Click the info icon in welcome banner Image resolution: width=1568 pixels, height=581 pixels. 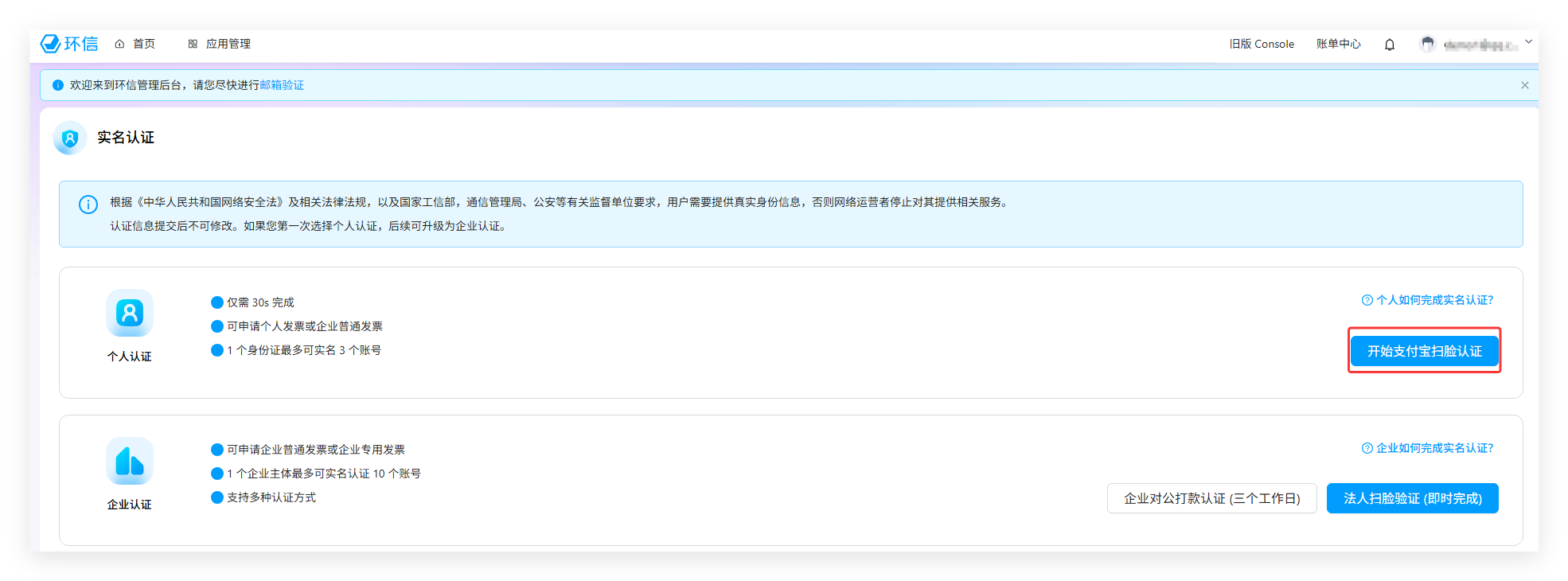coord(57,85)
